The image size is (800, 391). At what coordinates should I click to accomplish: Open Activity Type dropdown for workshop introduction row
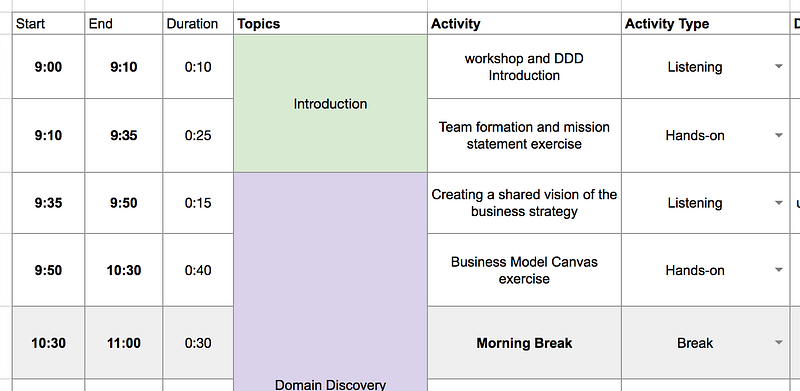(x=778, y=67)
